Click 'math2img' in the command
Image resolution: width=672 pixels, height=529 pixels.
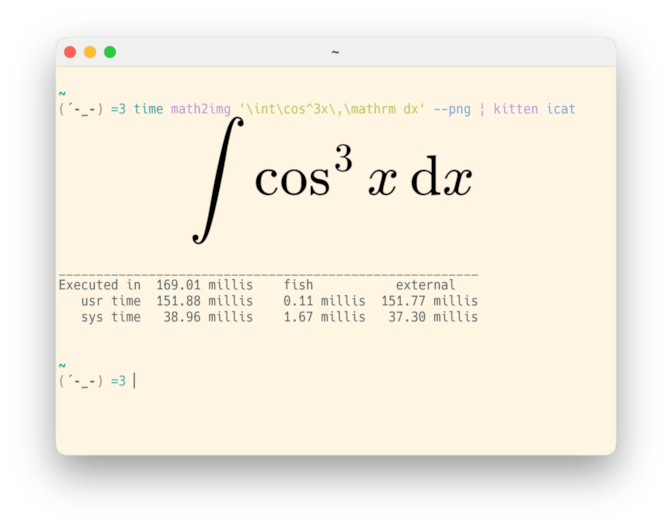tap(201, 109)
